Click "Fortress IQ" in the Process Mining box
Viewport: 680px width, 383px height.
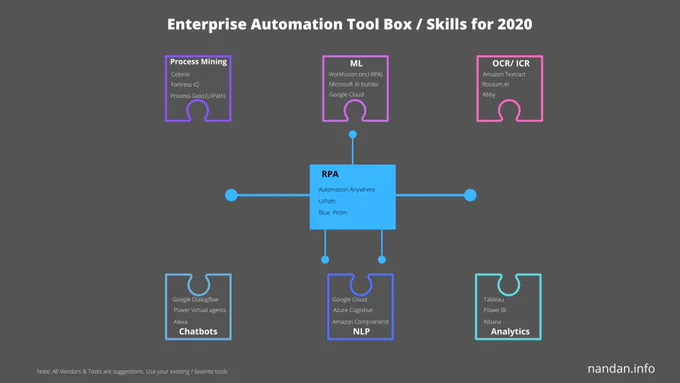tap(185, 85)
